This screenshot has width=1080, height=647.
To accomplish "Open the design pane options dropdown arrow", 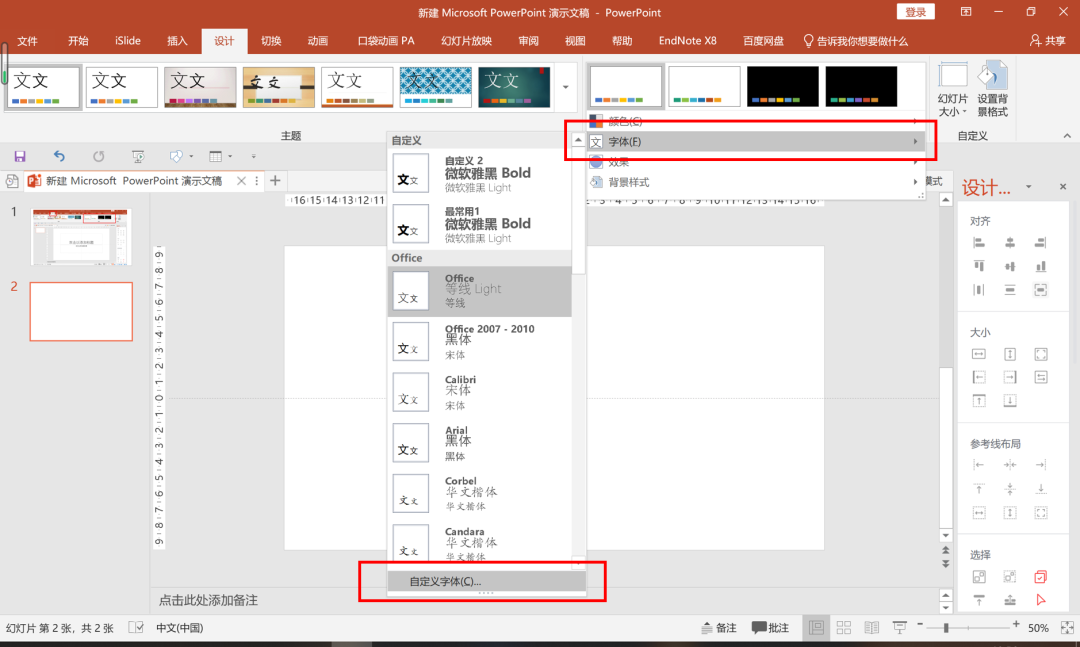I will pos(1028,187).
